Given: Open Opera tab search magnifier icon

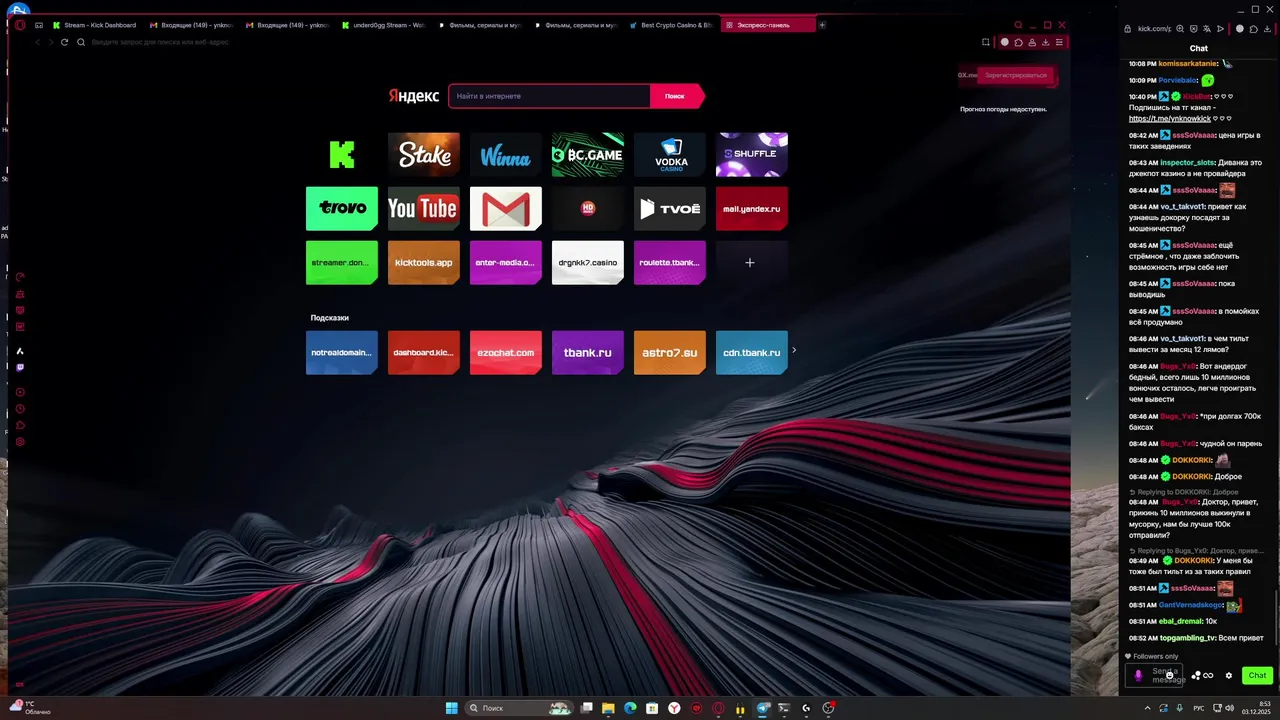Looking at the screenshot, I should (x=1018, y=25).
